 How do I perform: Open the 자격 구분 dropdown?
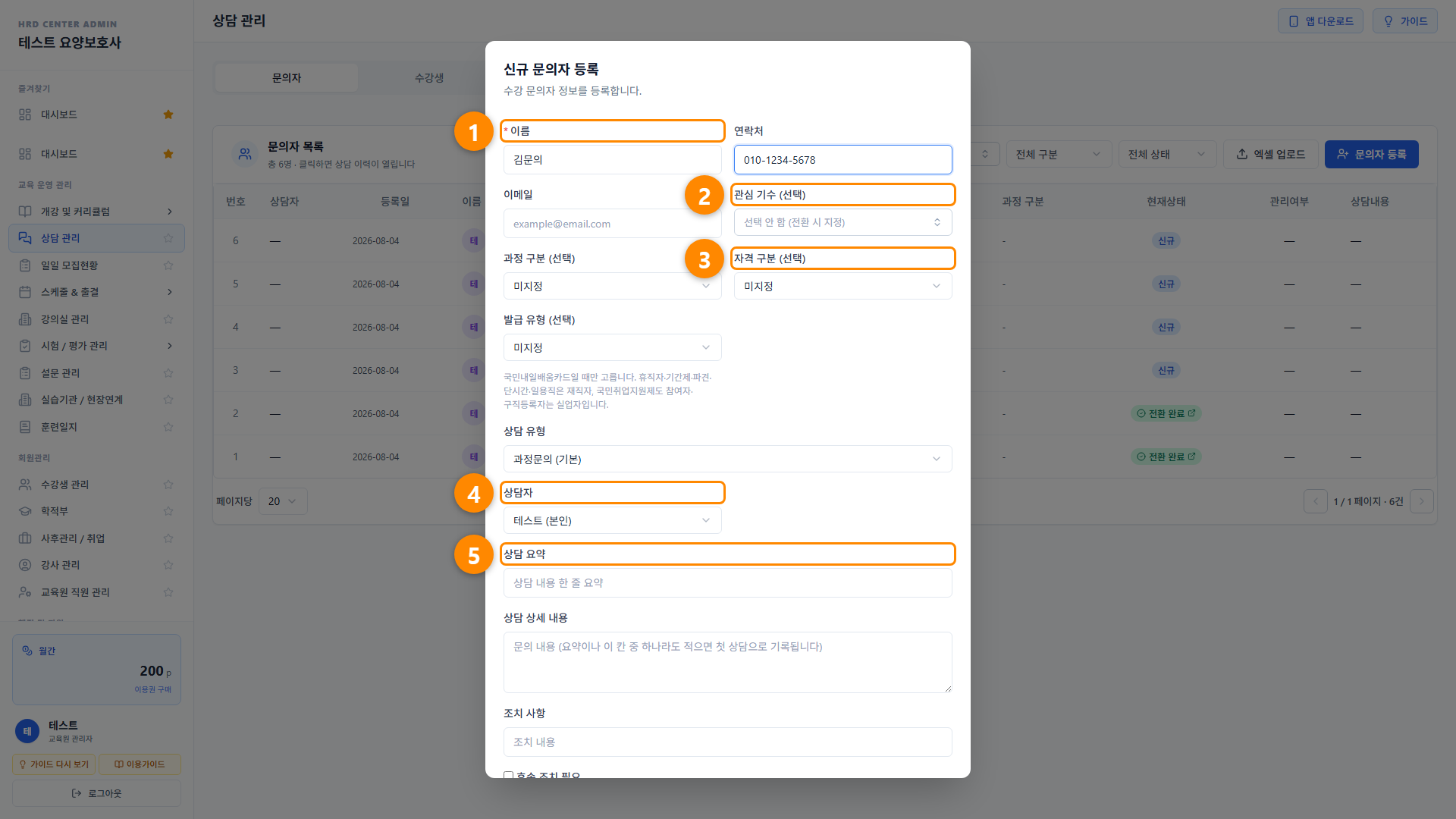[x=843, y=286]
